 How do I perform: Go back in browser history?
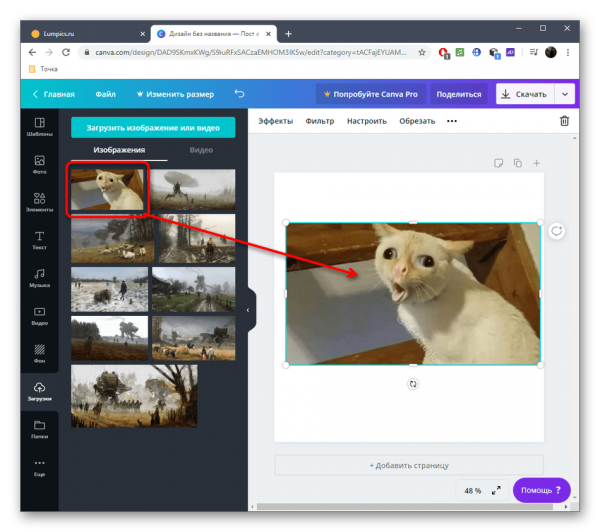tap(33, 52)
